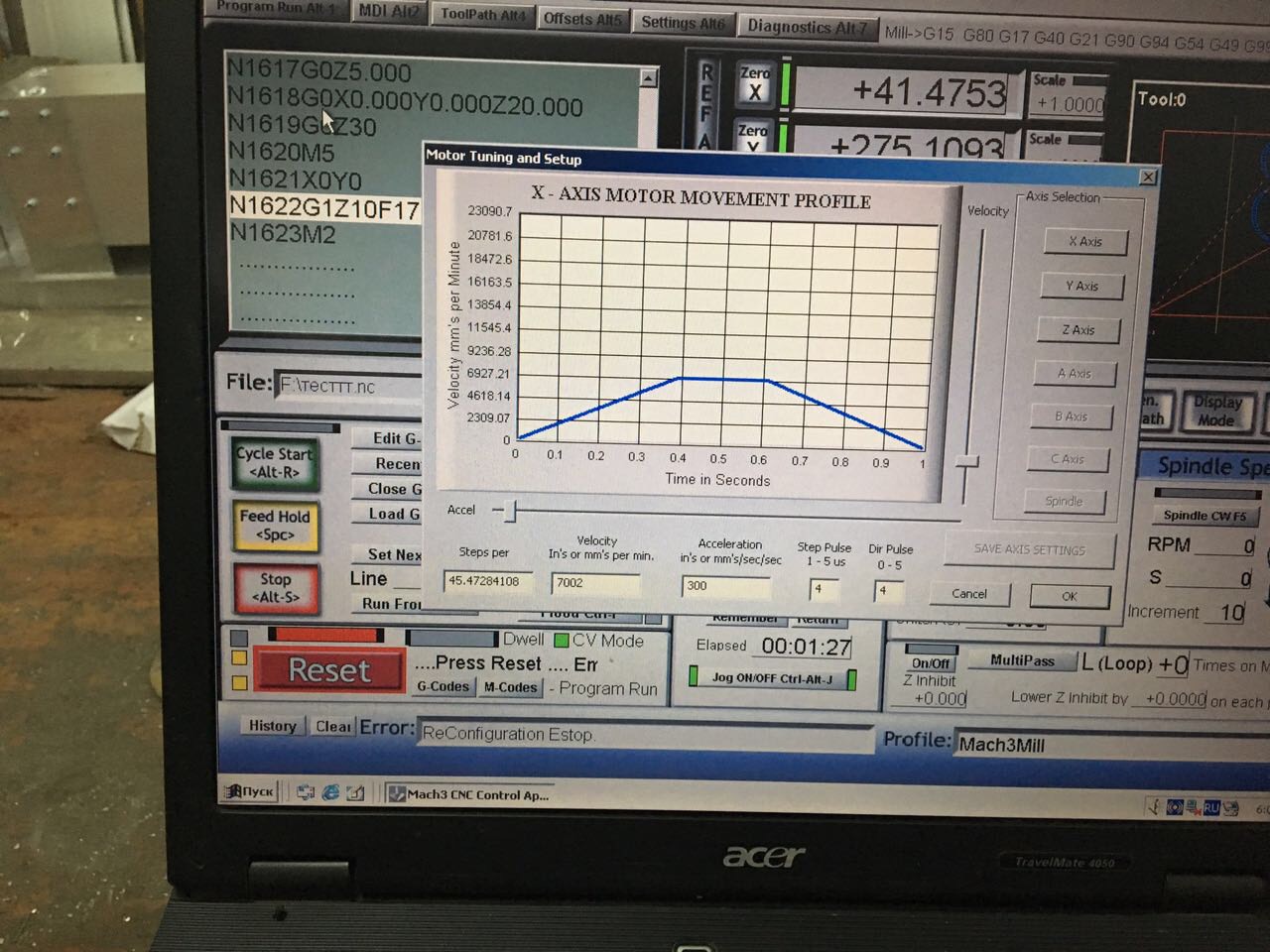Click the Velocity value field showing 7002
The height and width of the screenshot is (952, 1270).
click(595, 583)
